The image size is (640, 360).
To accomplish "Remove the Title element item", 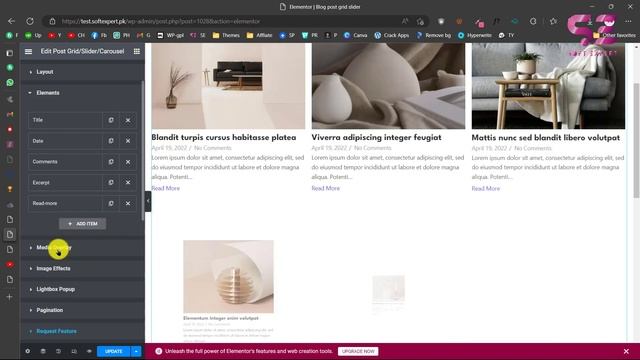I will tap(128, 120).
